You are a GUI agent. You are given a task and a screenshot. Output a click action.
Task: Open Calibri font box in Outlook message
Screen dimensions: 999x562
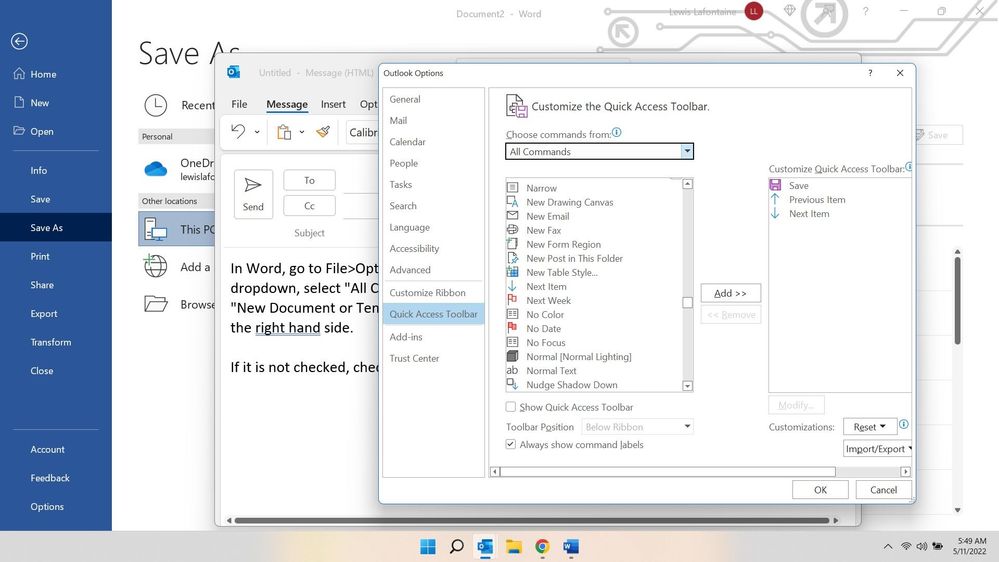pyautogui.click(x=363, y=132)
